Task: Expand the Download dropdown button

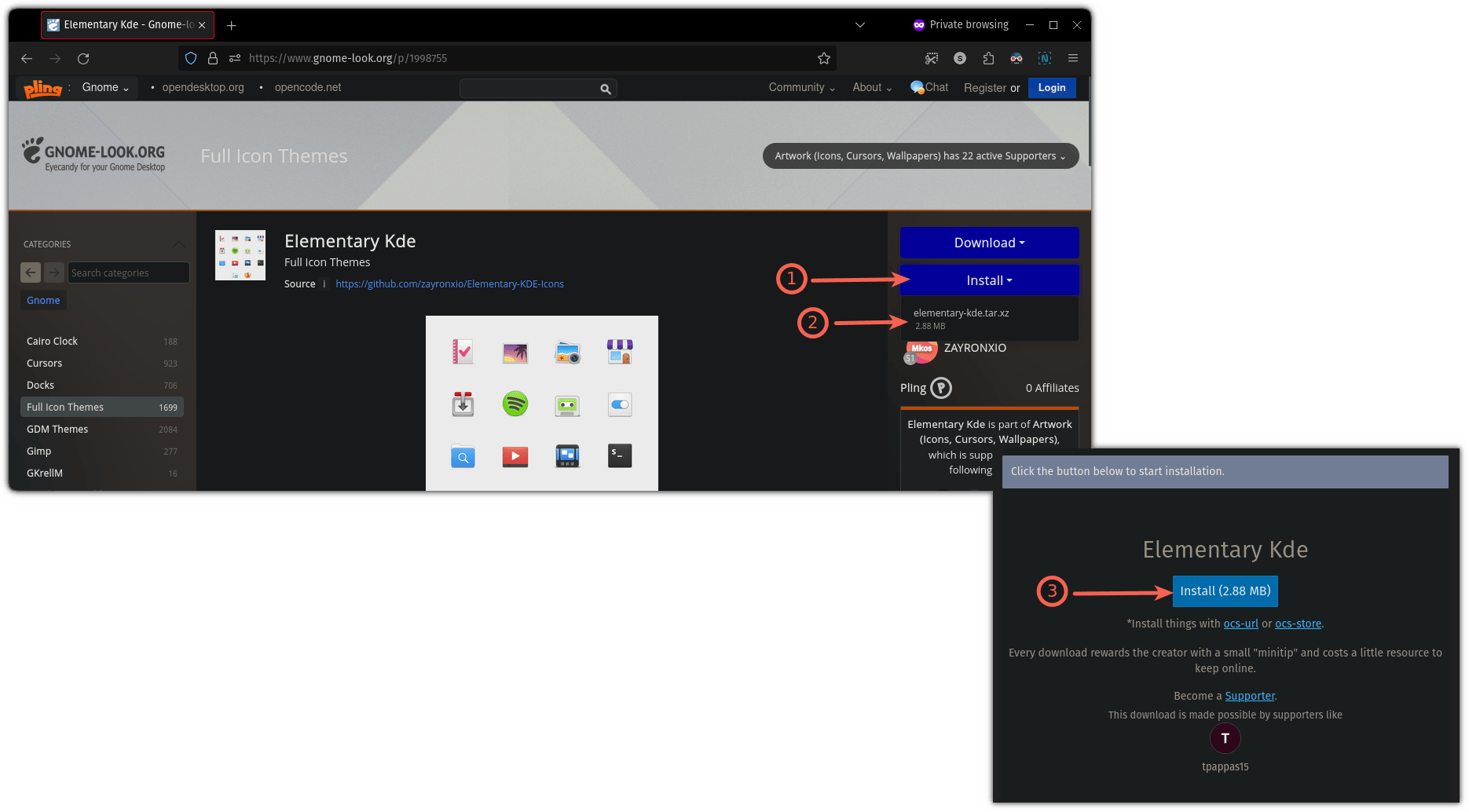Action: click(x=989, y=243)
